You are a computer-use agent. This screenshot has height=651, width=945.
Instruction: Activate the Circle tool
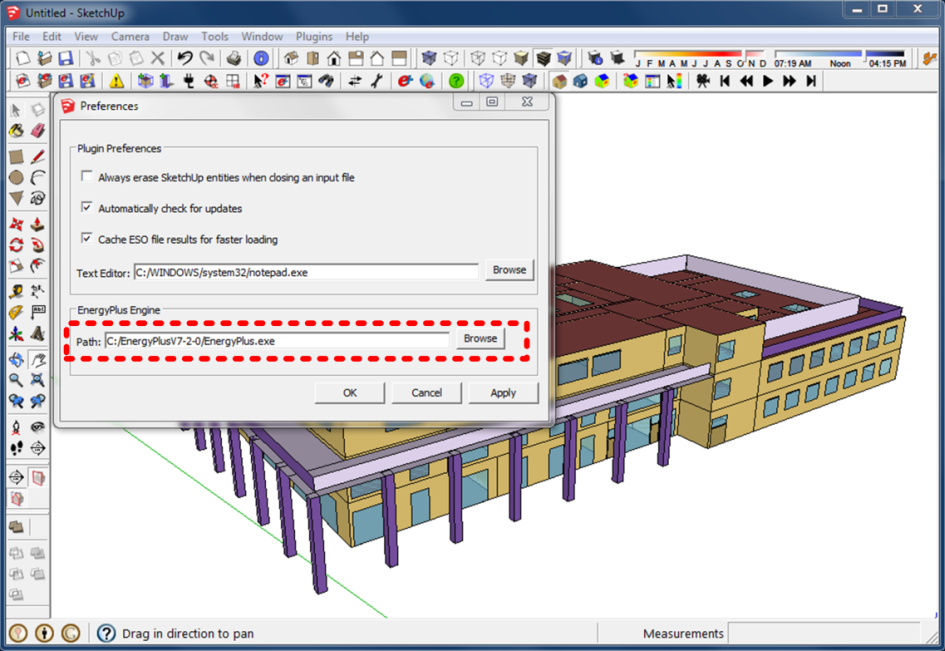pos(16,177)
